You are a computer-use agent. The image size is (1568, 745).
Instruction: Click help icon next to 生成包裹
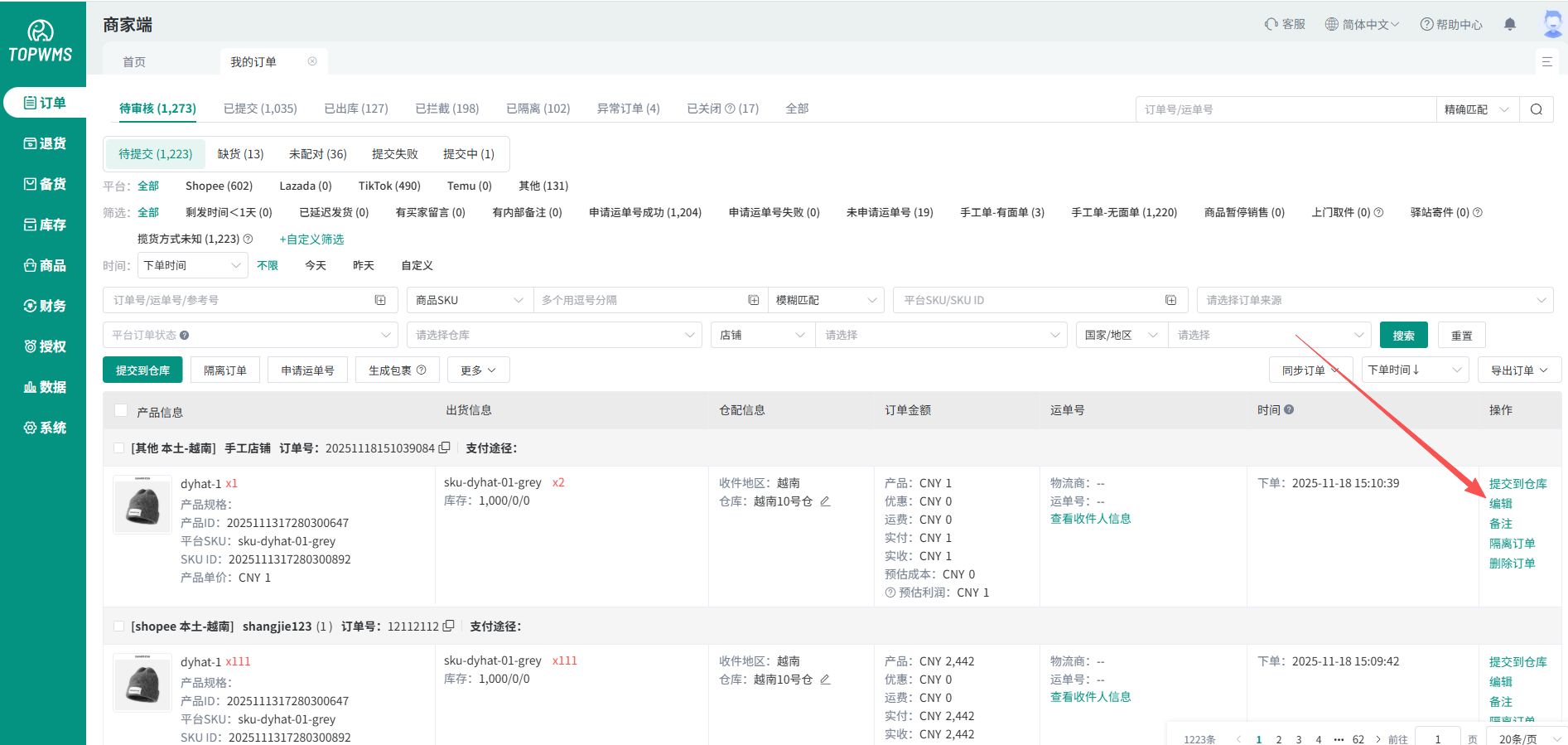[422, 370]
